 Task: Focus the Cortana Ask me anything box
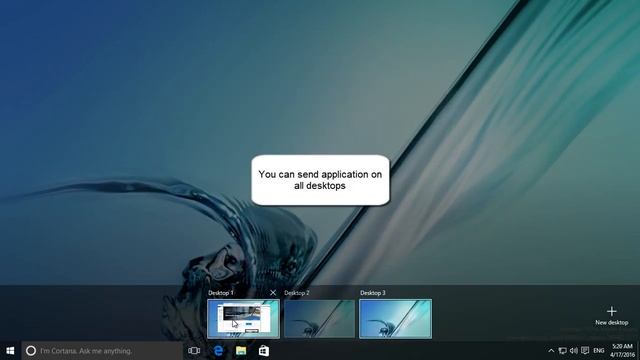[x=102, y=351]
